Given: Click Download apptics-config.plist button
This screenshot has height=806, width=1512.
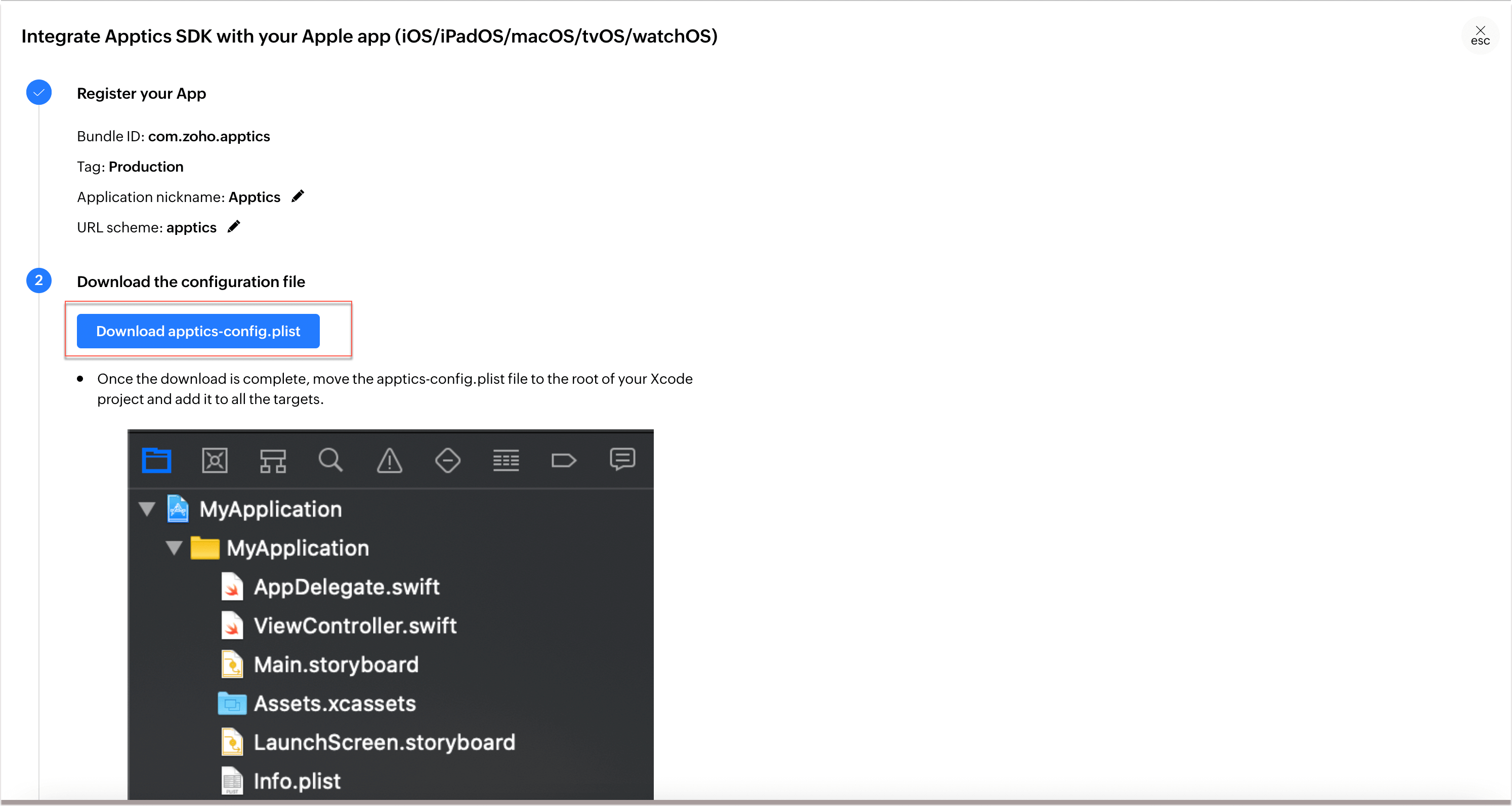Looking at the screenshot, I should point(198,331).
